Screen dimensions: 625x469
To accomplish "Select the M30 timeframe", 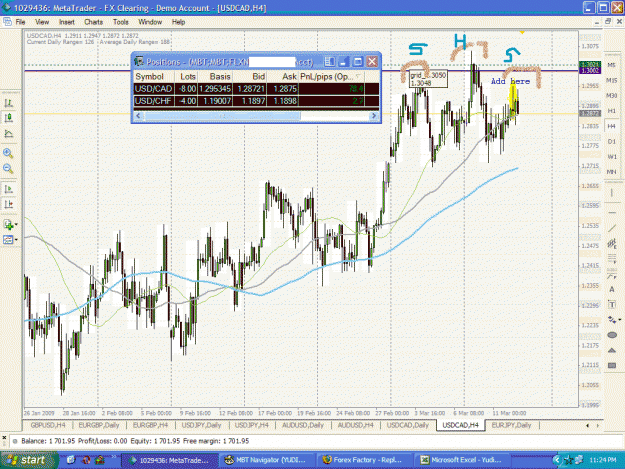I will [611, 96].
